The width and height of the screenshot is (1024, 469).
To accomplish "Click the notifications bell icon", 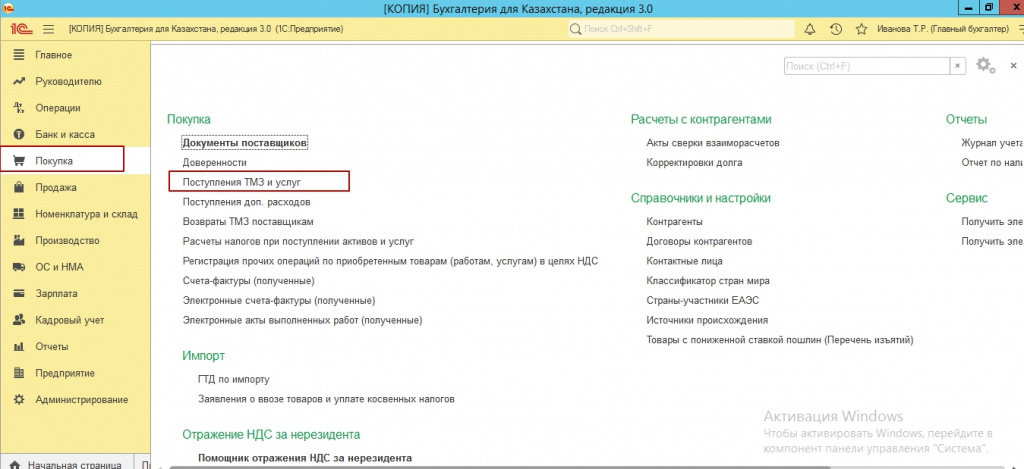I will coord(810,29).
